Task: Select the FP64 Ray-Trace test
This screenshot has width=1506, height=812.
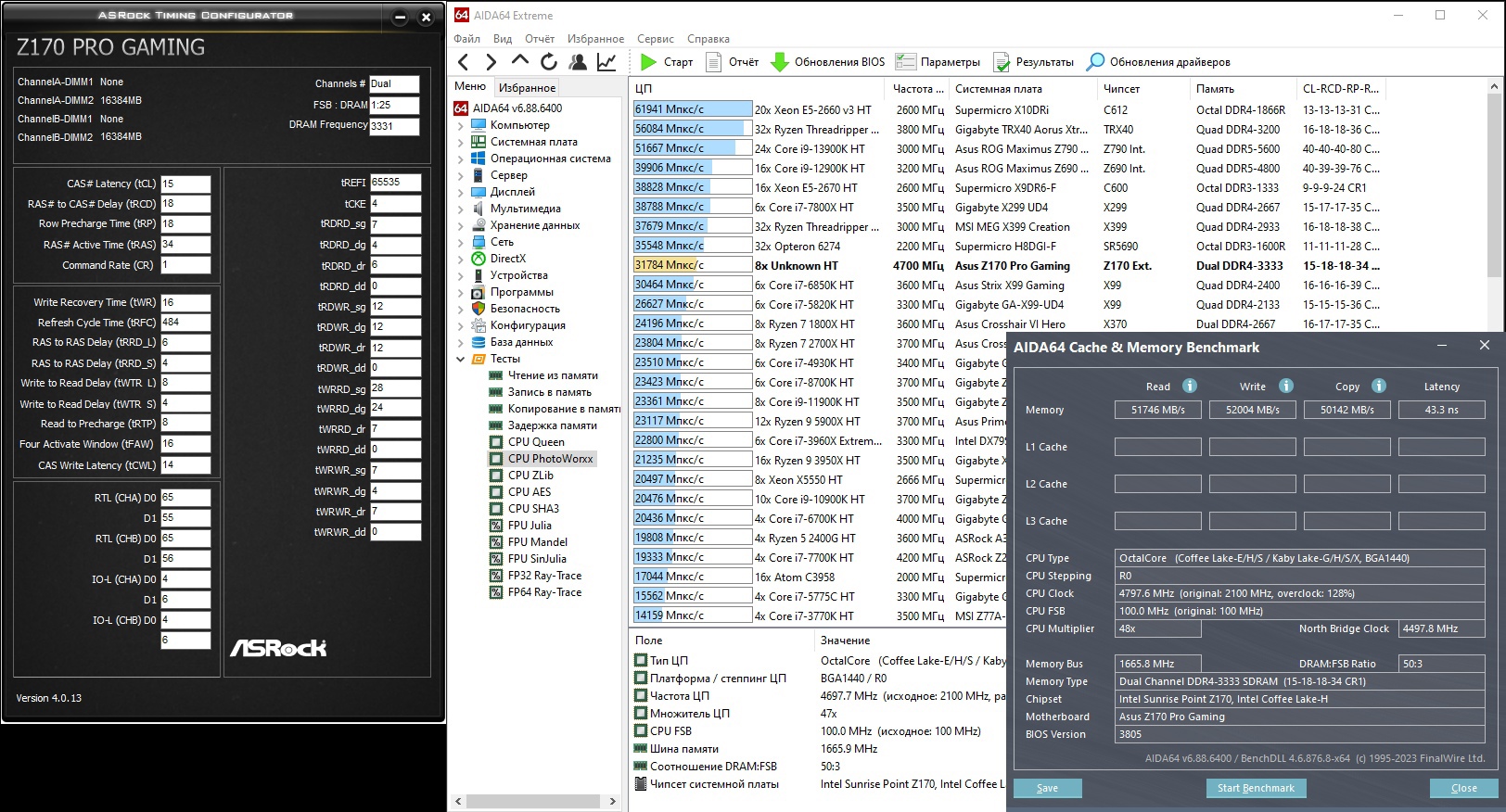Action: 544,592
